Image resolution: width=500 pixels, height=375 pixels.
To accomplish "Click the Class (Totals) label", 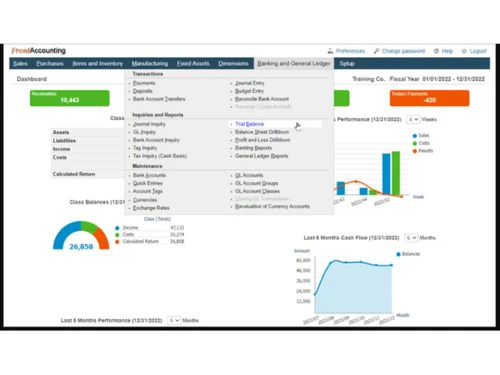I will [157, 219].
